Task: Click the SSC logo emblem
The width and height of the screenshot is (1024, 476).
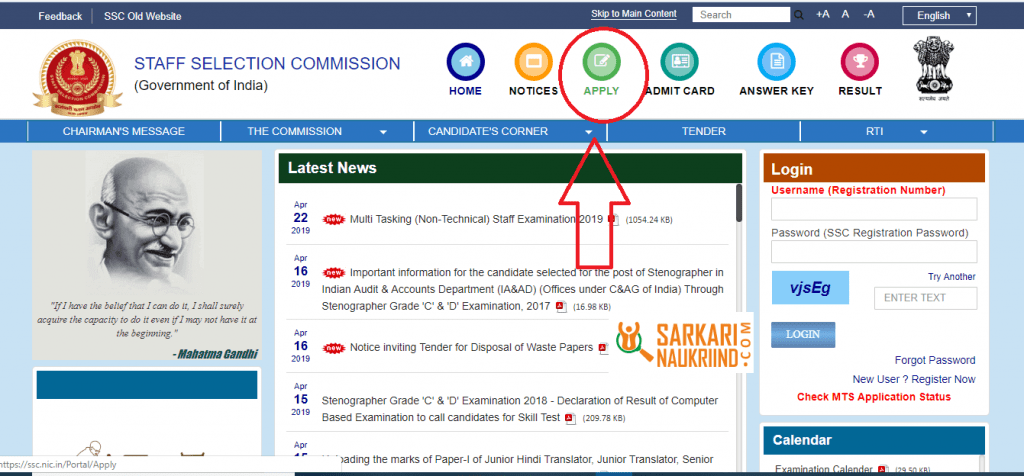Action: 77,77
